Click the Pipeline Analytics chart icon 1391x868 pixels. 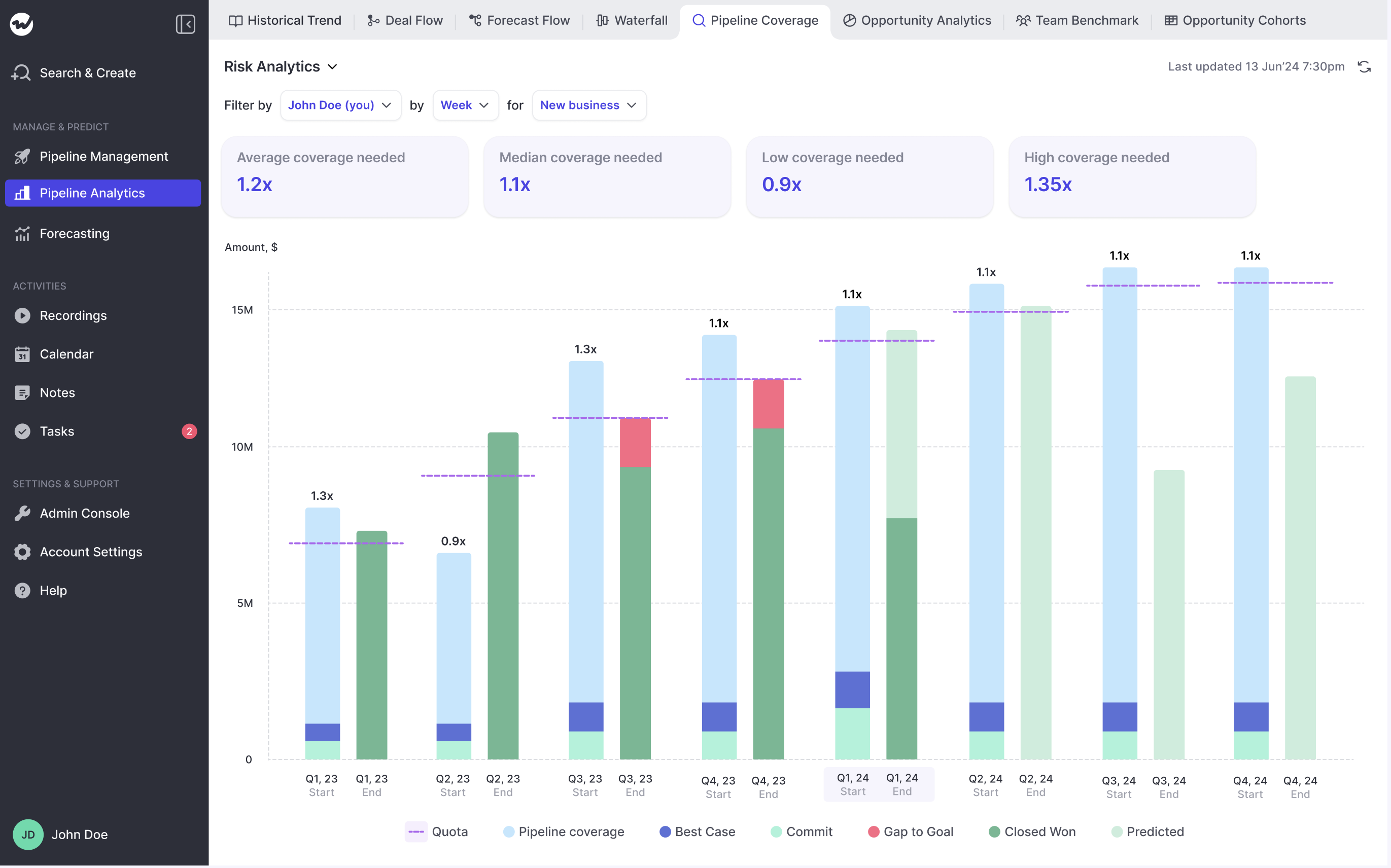click(x=22, y=193)
